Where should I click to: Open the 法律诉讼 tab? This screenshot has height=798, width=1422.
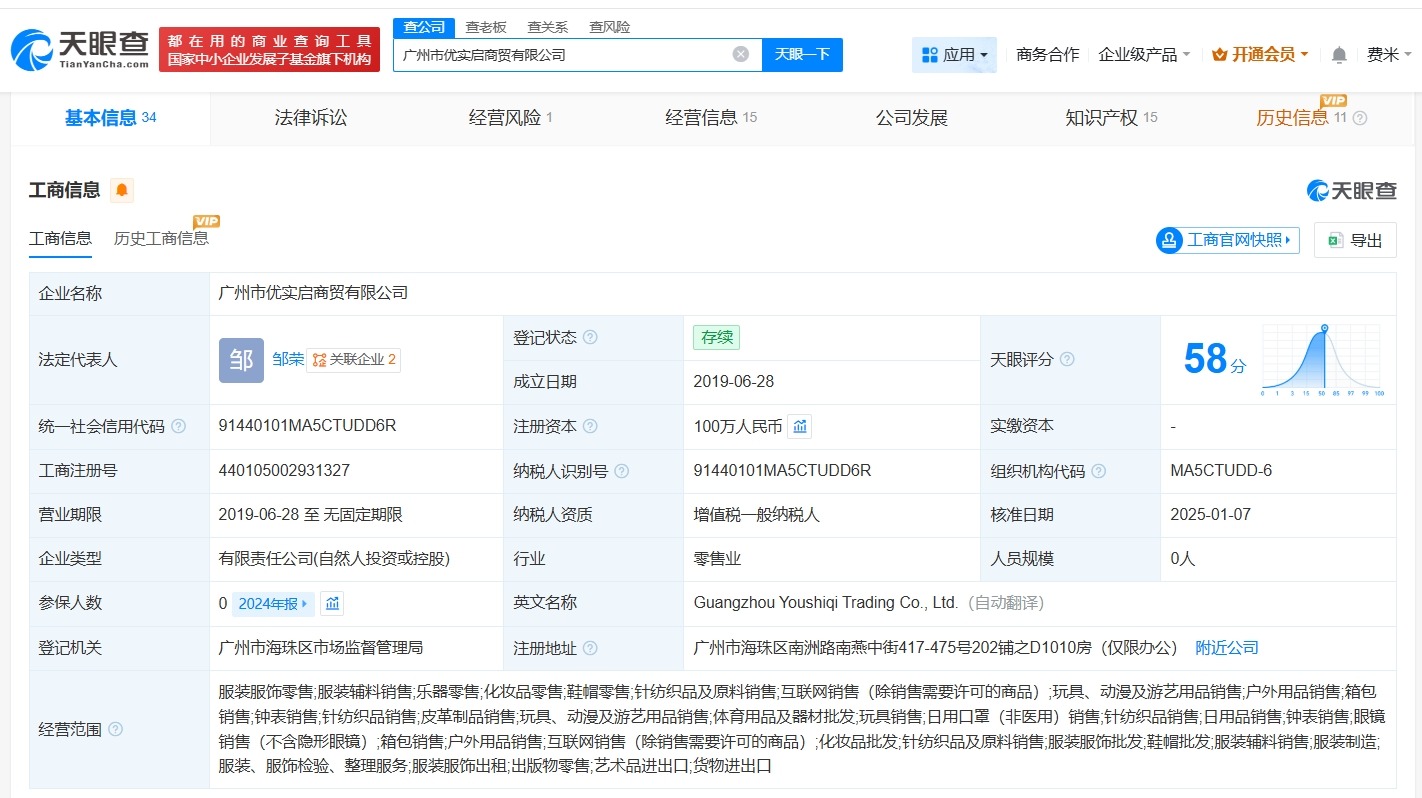(310, 117)
